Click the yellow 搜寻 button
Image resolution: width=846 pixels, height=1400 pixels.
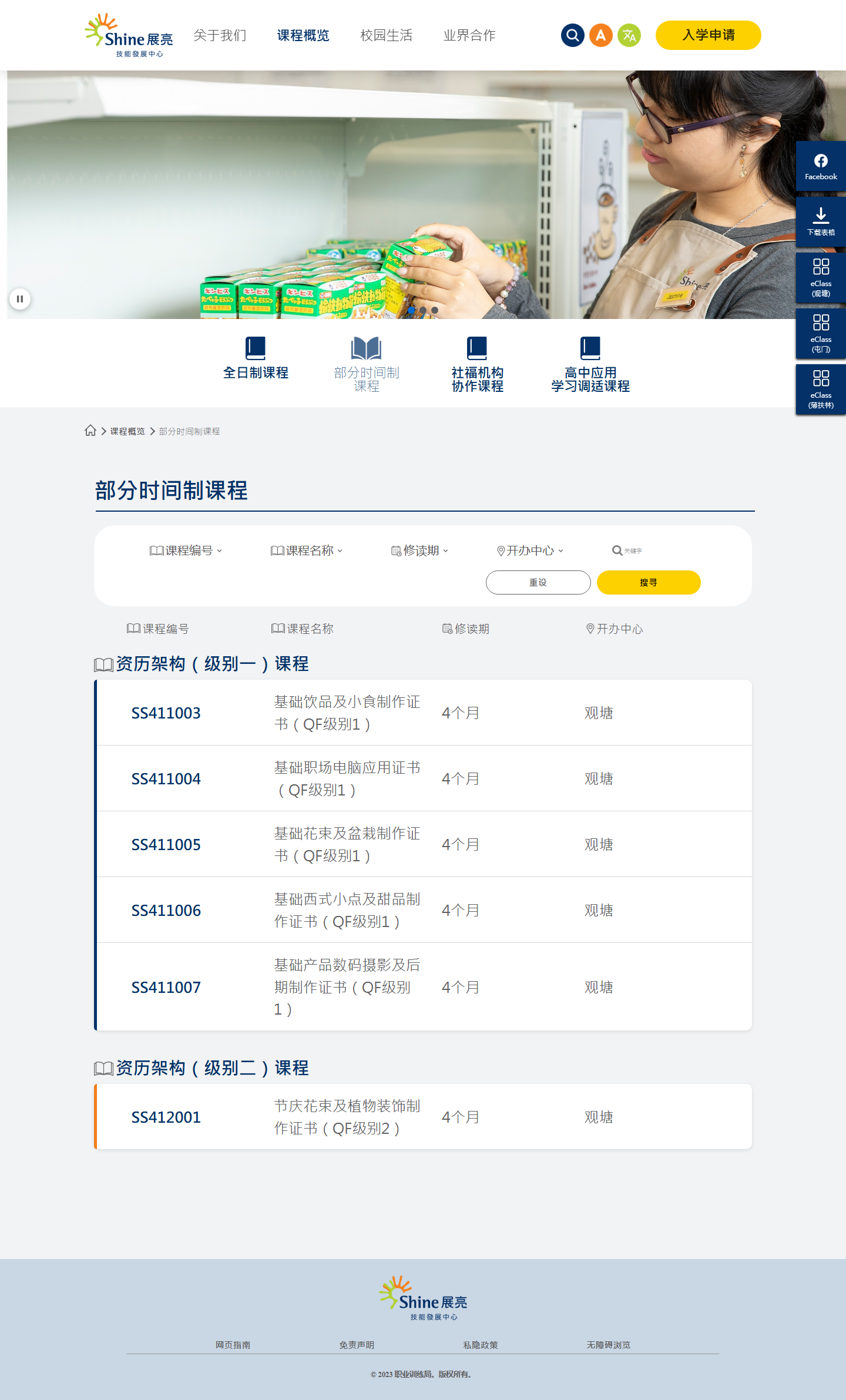[649, 582]
